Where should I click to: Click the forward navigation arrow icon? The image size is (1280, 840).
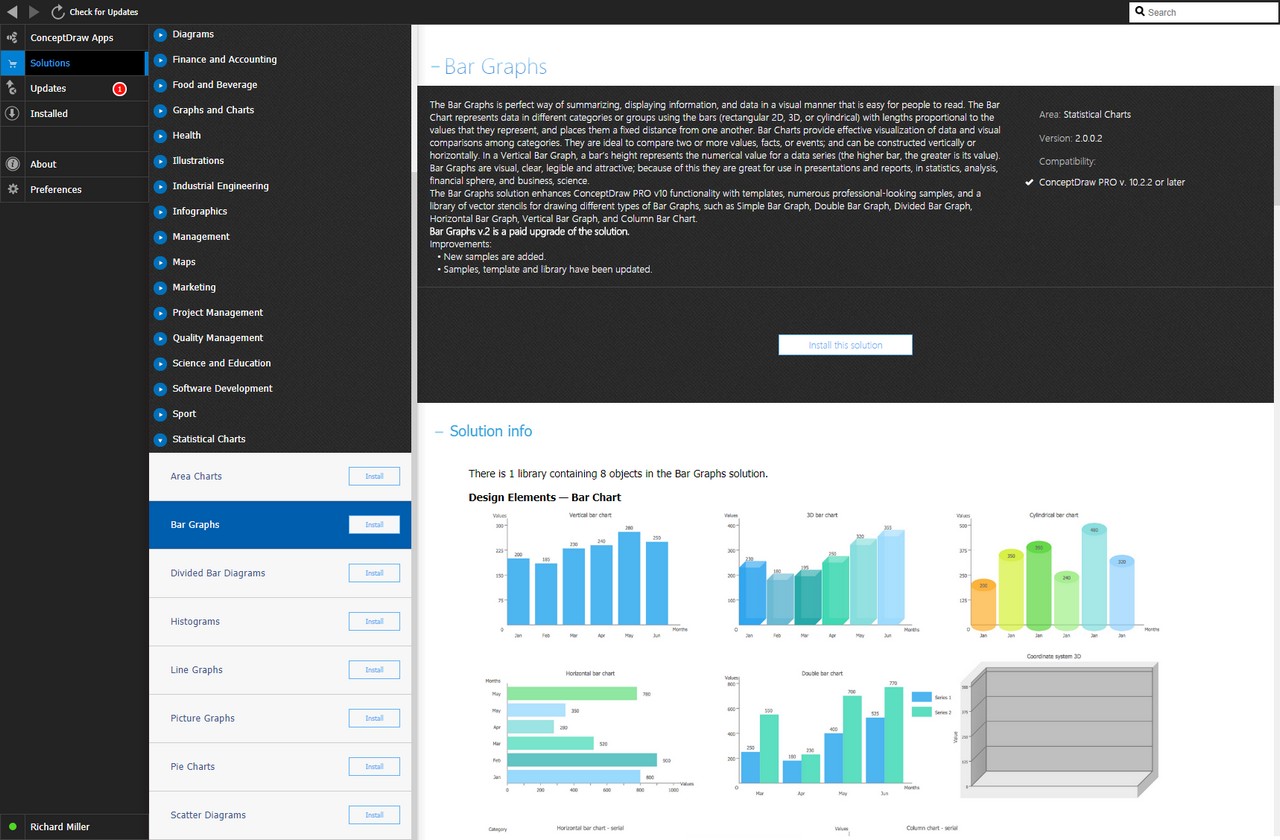(34, 12)
